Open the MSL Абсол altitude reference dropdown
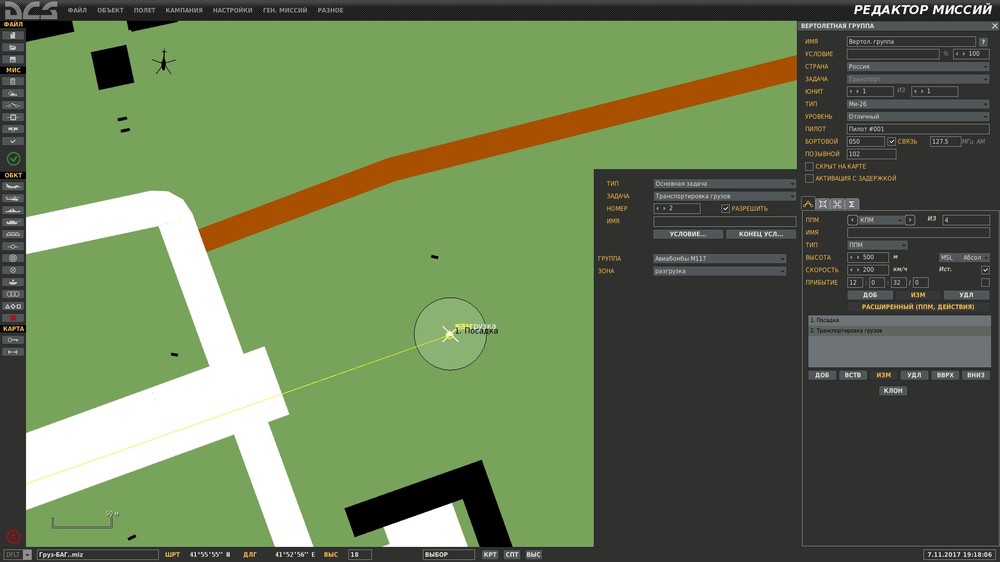The height and width of the screenshot is (562, 1000). tap(964, 258)
